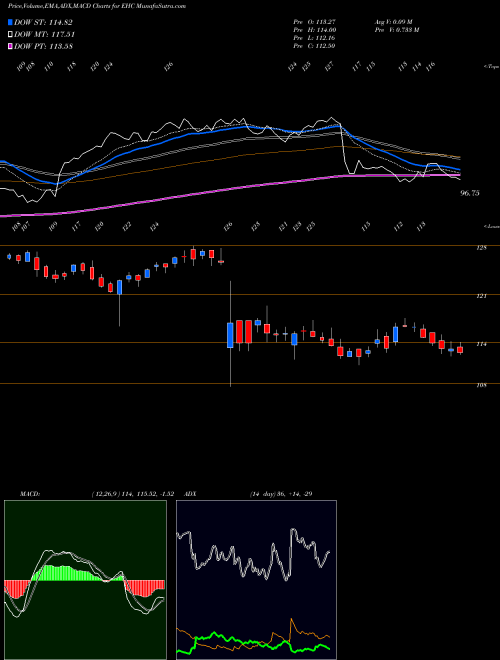Click the 'ADX' panel heading
This screenshot has width=500, height=660.
pyautogui.click(x=191, y=494)
